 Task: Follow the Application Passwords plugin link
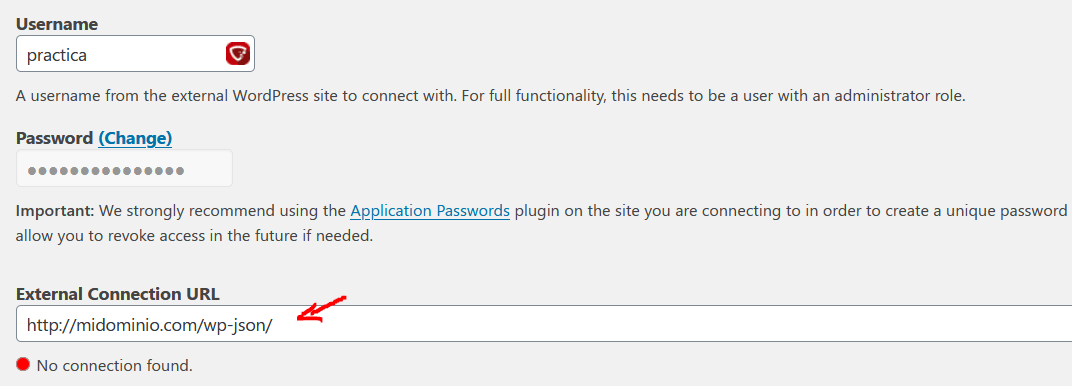(430, 210)
